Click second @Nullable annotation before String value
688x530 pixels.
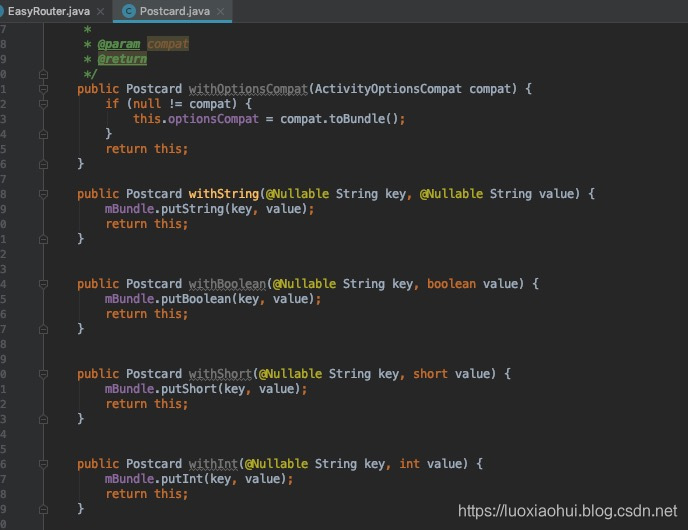[451, 194]
